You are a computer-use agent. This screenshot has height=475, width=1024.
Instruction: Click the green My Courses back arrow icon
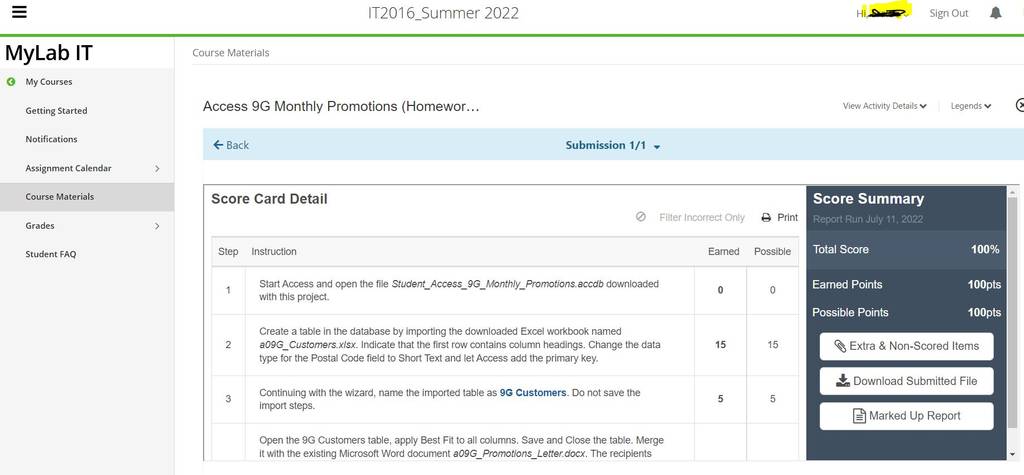[10, 82]
